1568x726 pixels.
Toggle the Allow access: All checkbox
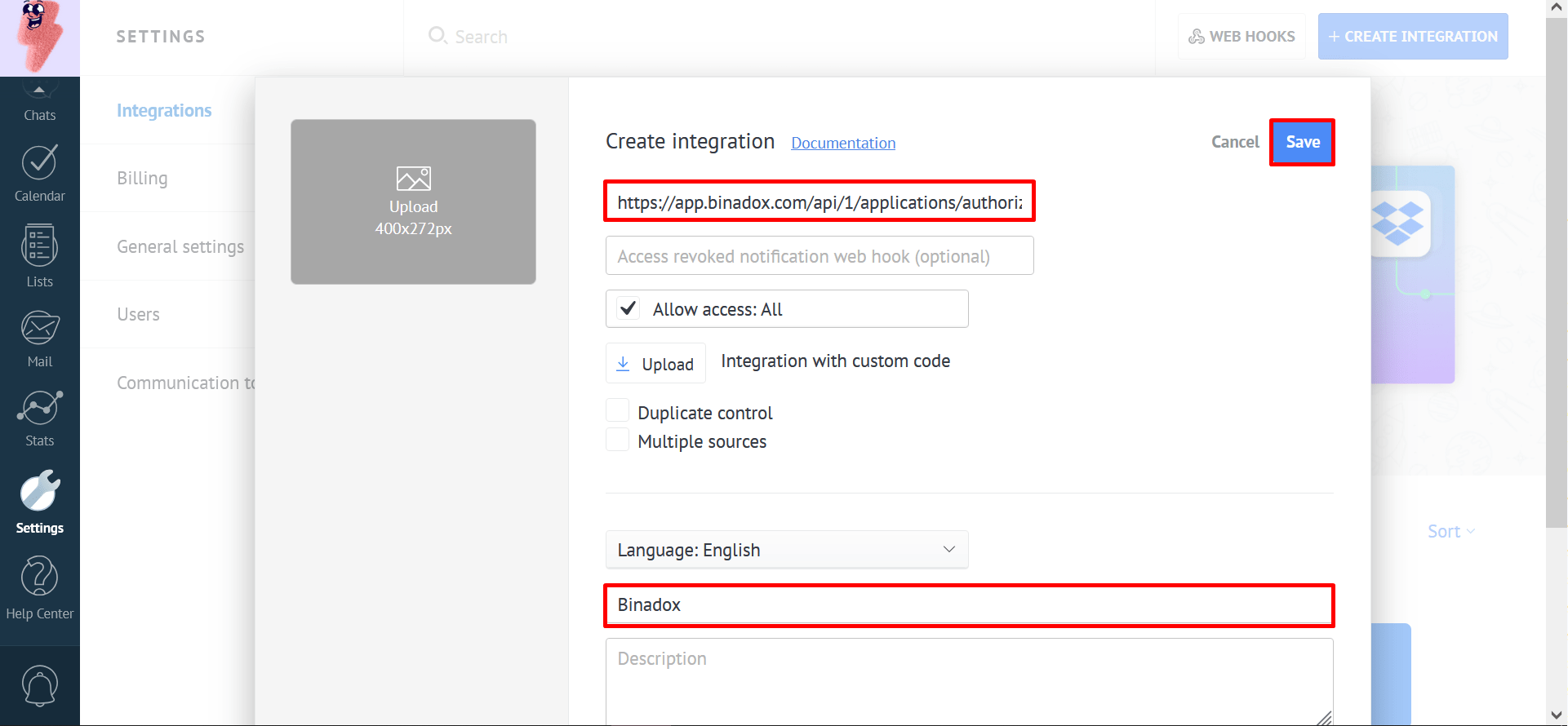coord(628,308)
